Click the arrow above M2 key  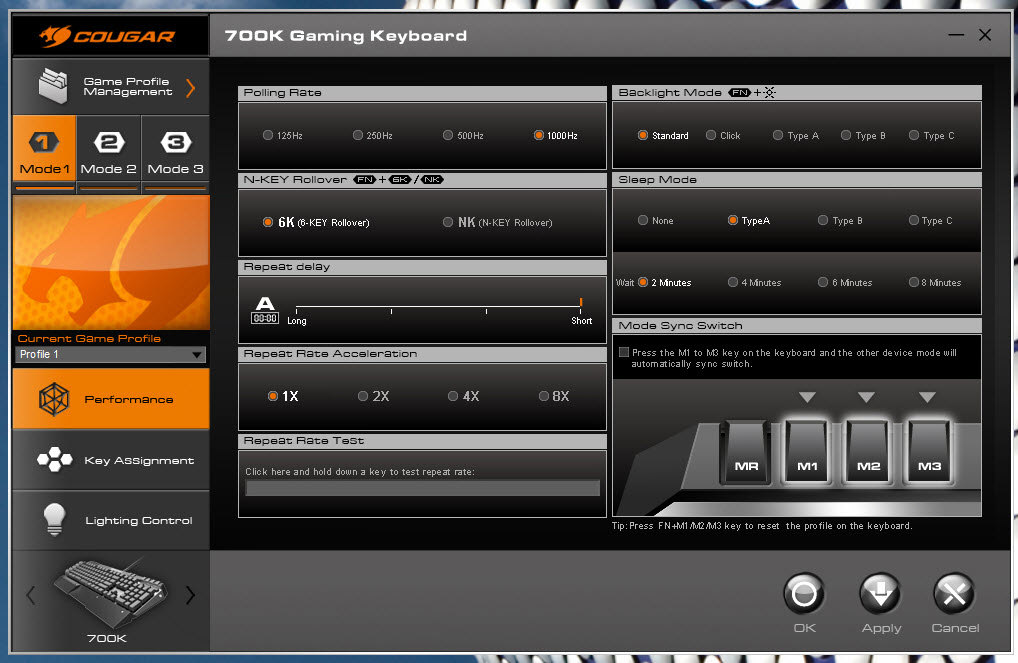click(x=867, y=397)
